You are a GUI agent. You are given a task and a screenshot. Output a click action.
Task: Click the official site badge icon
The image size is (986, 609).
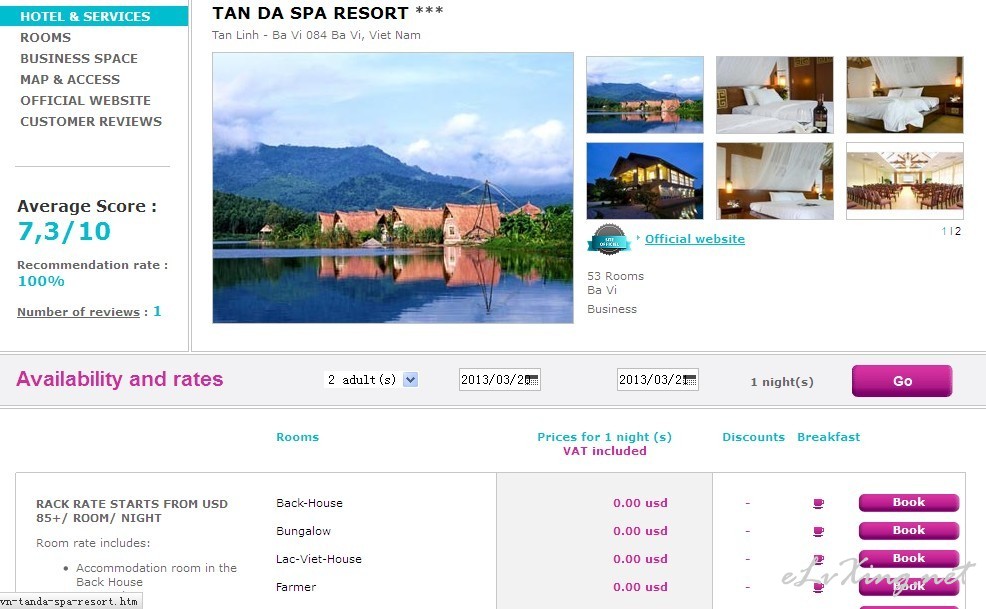tap(609, 240)
